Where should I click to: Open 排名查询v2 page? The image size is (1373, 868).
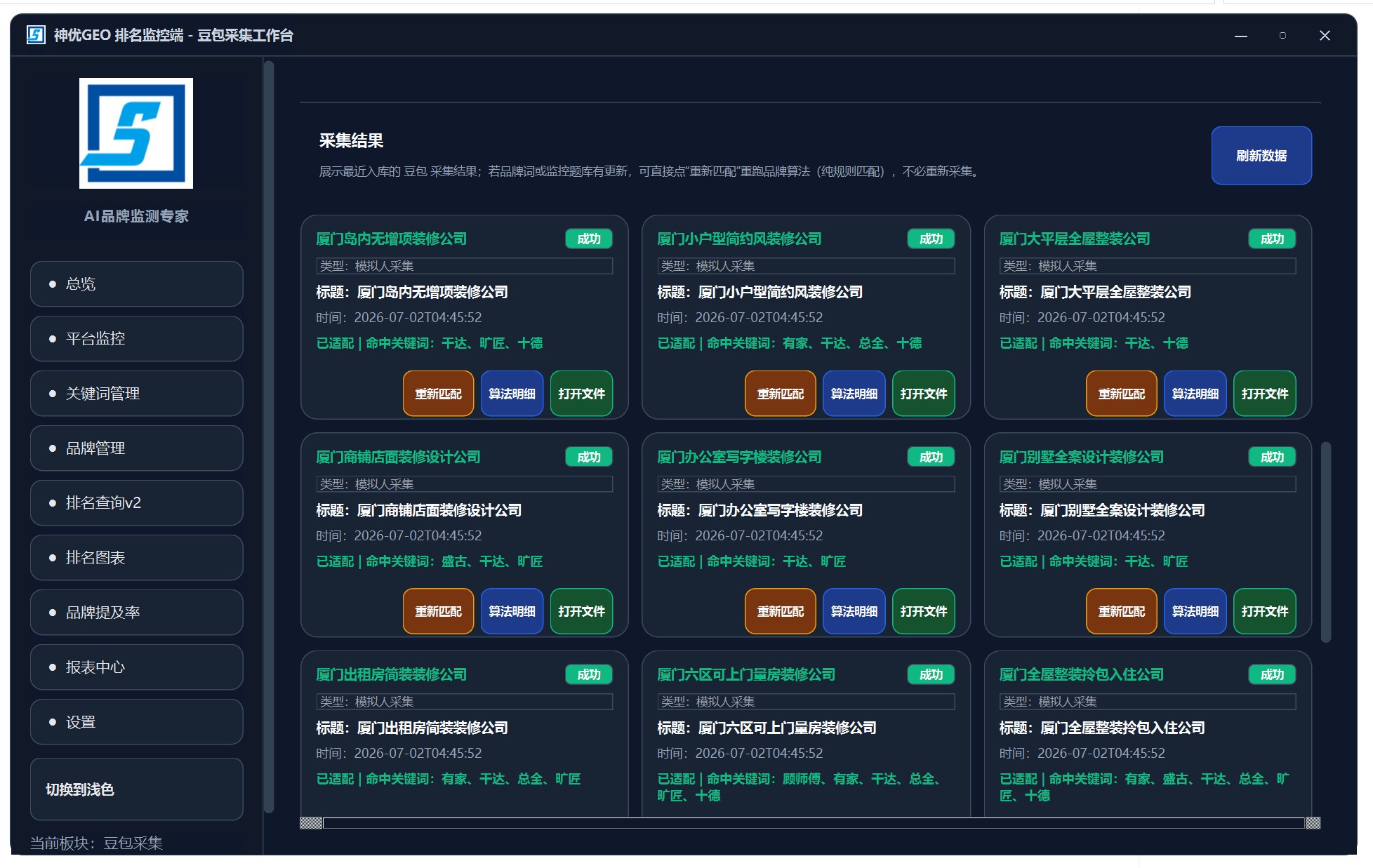point(137,502)
